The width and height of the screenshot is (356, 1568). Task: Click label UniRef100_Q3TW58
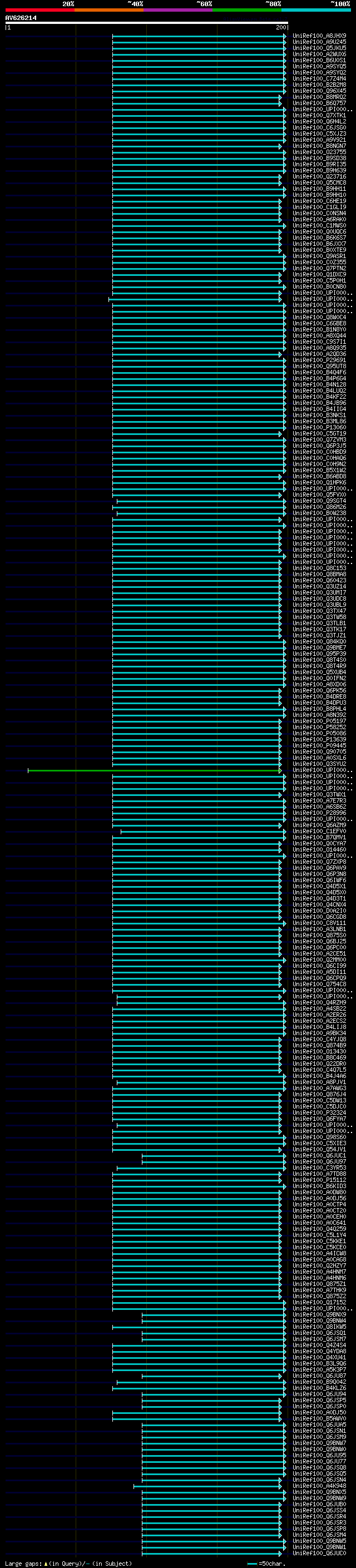click(319, 617)
